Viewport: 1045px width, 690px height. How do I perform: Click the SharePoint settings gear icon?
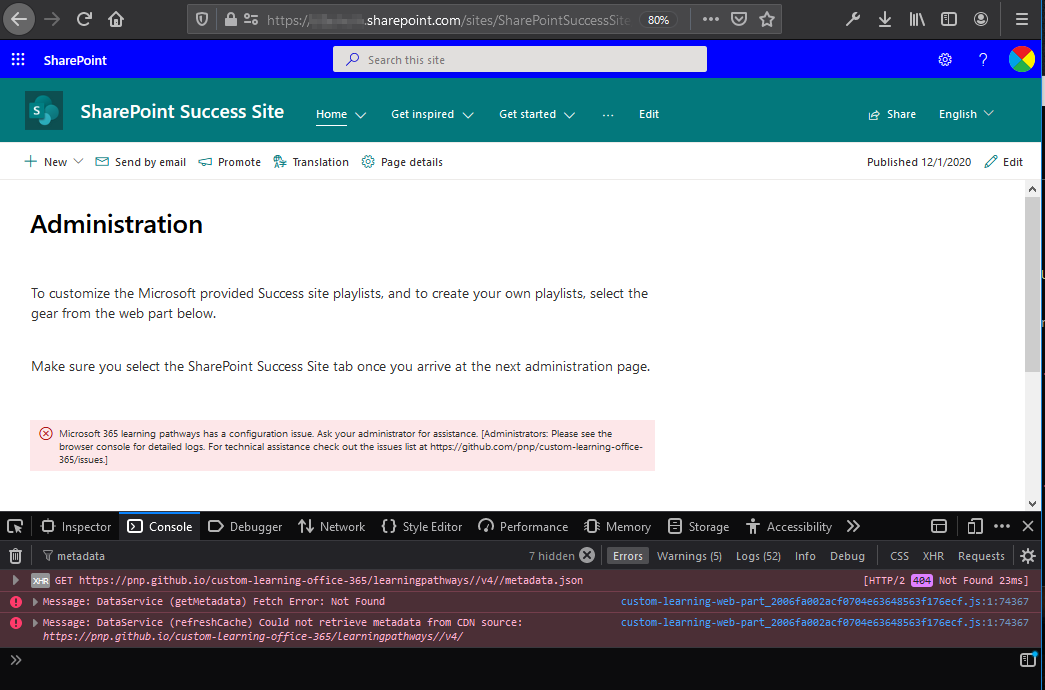click(944, 60)
